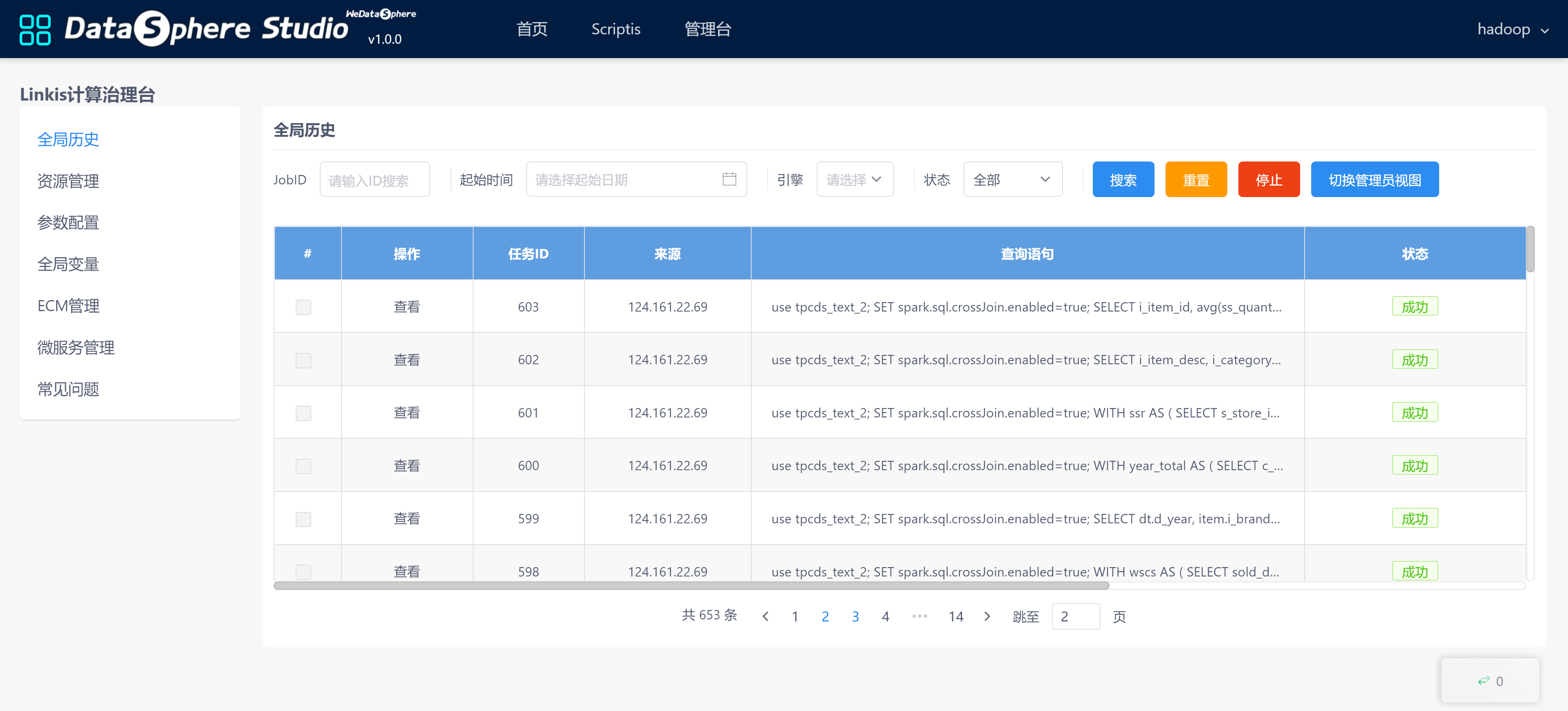1568x711 pixels.
Task: Go to page 2 in pagination
Action: pyautogui.click(x=825, y=617)
